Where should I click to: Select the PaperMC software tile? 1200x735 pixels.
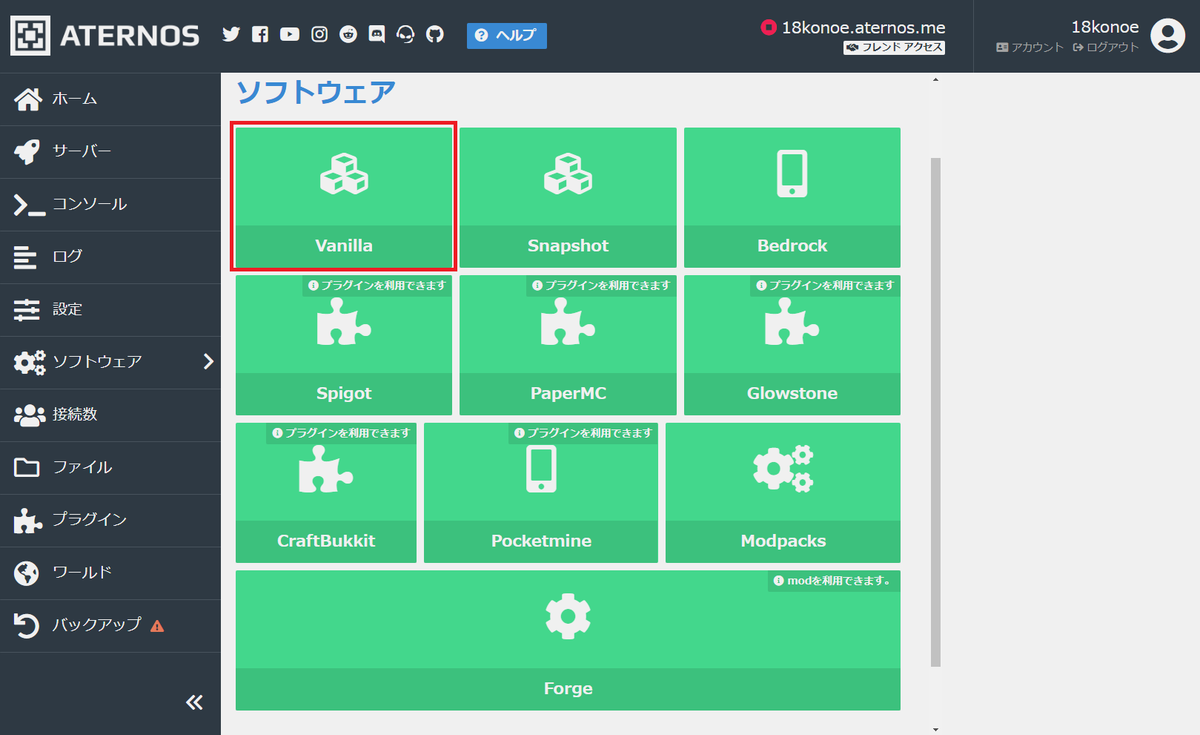[x=568, y=345]
